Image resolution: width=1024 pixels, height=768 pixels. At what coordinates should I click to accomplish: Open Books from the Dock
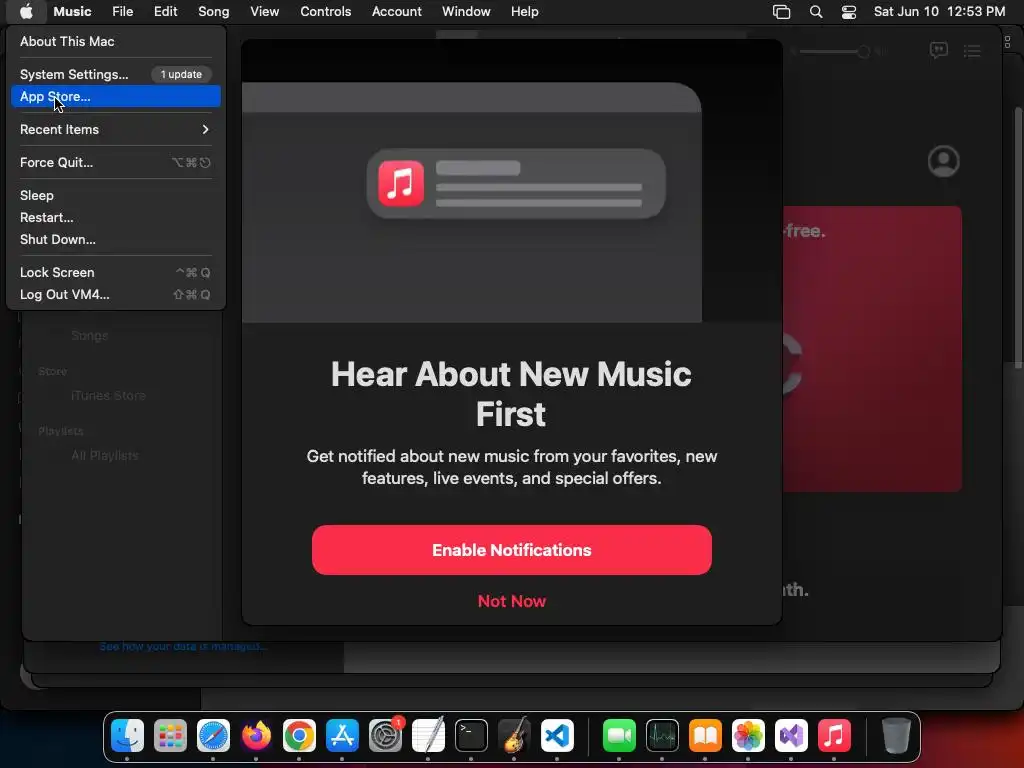(705, 735)
